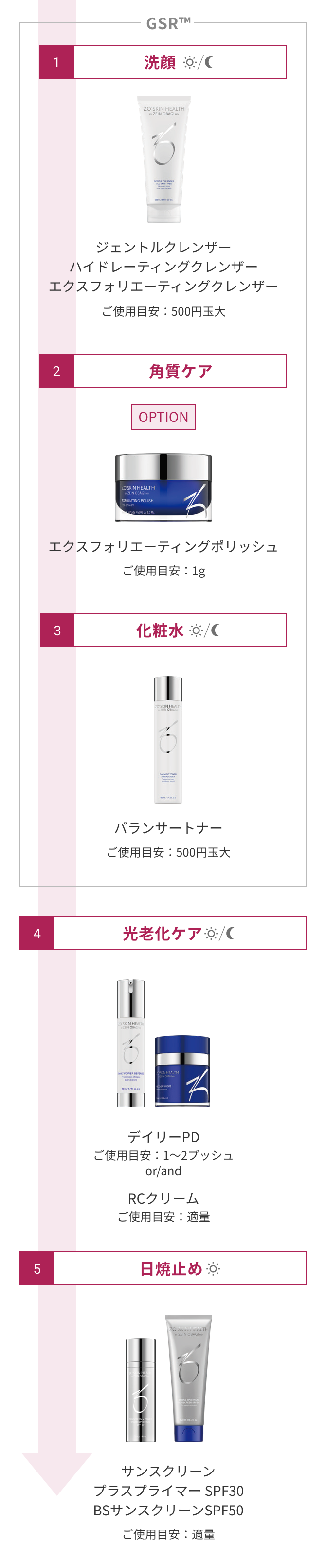
Task: Click the moon icon beside 光老化ケア
Action: tap(230, 933)
